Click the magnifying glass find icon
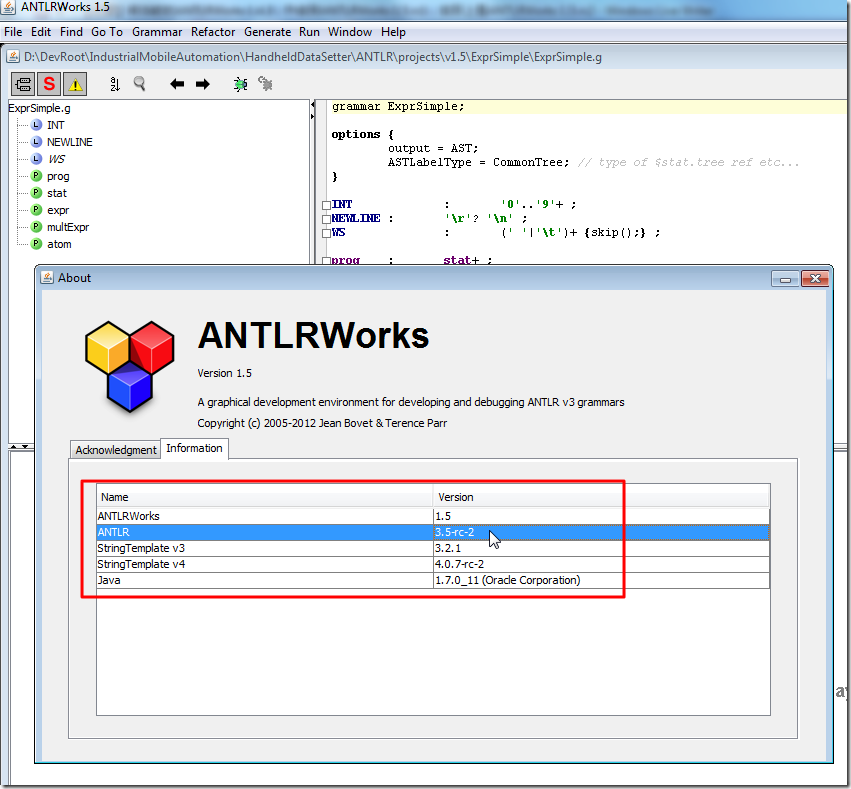Image resolution: width=851 pixels, height=789 pixels. pos(139,84)
